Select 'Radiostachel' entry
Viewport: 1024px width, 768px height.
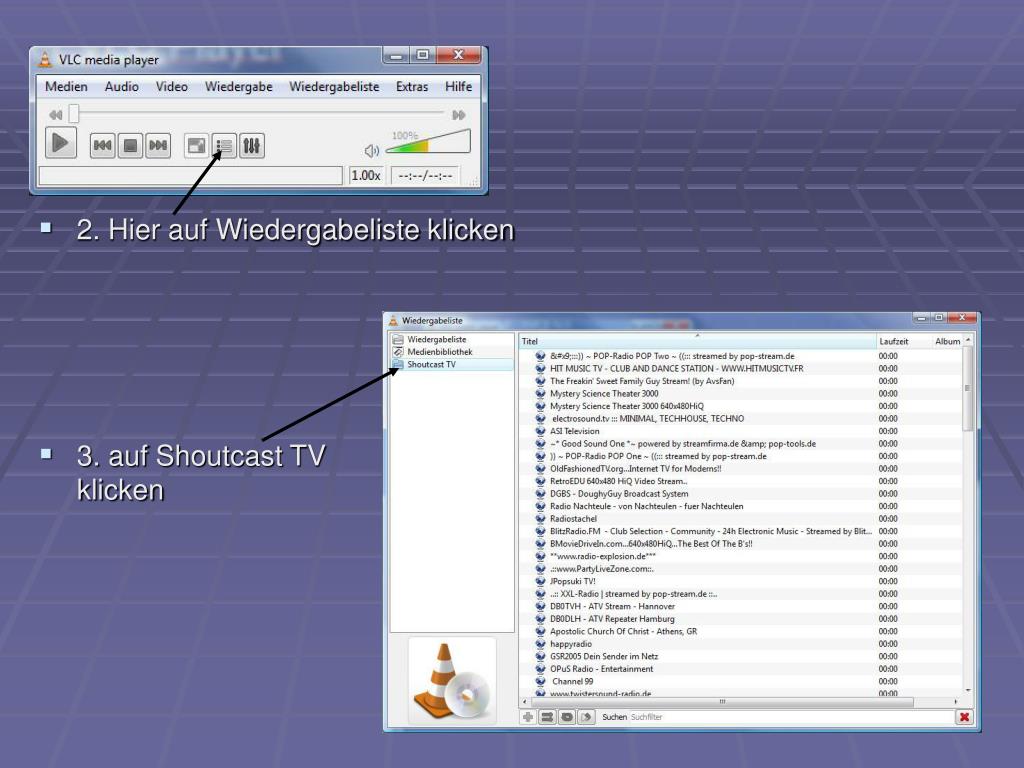[573, 519]
